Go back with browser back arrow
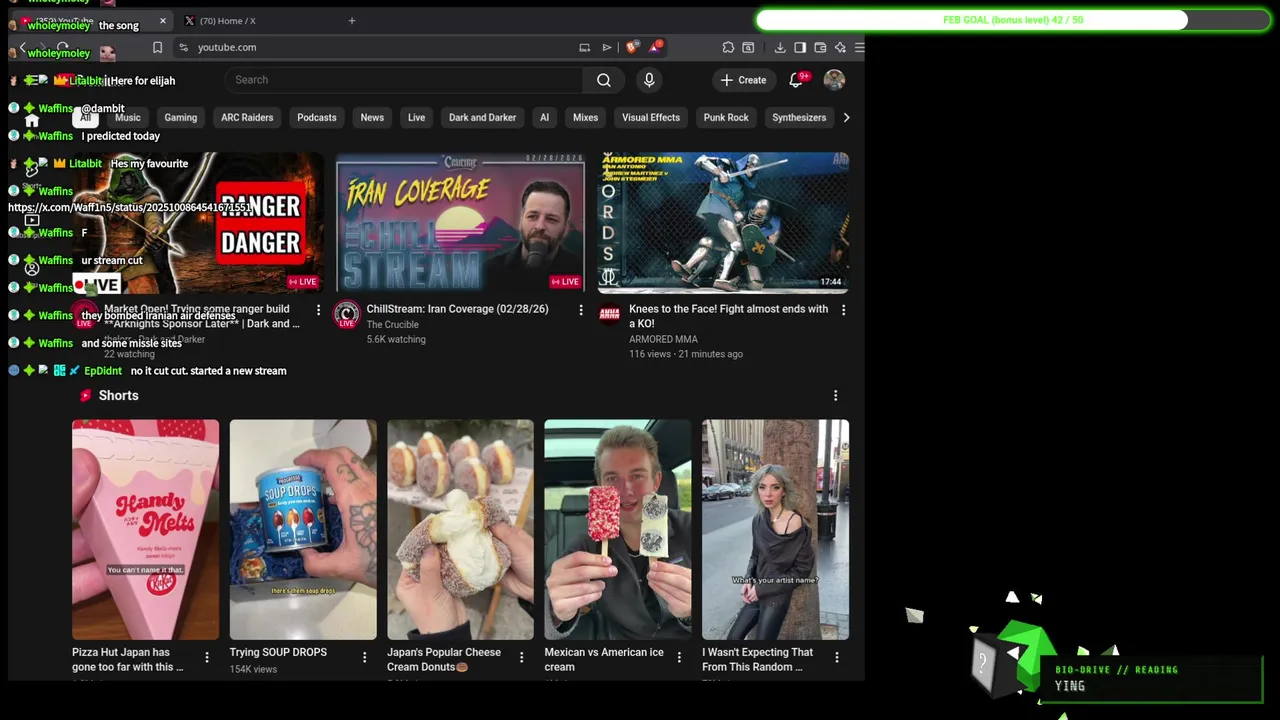Screen dimensions: 1280x720 pos(22,47)
